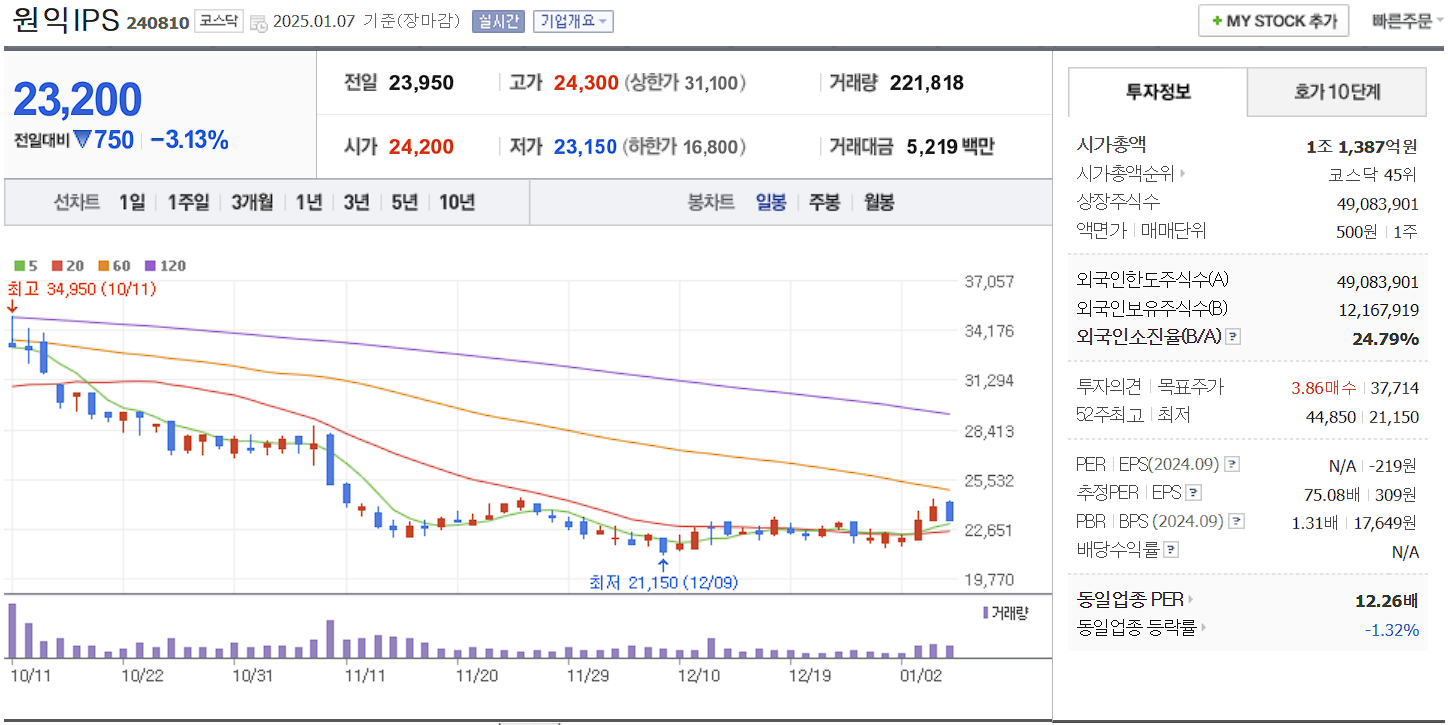This screenshot has width=1448, height=725.
Task: Click help icon next to 외국인소진율(B/A)
Action: click(1234, 338)
